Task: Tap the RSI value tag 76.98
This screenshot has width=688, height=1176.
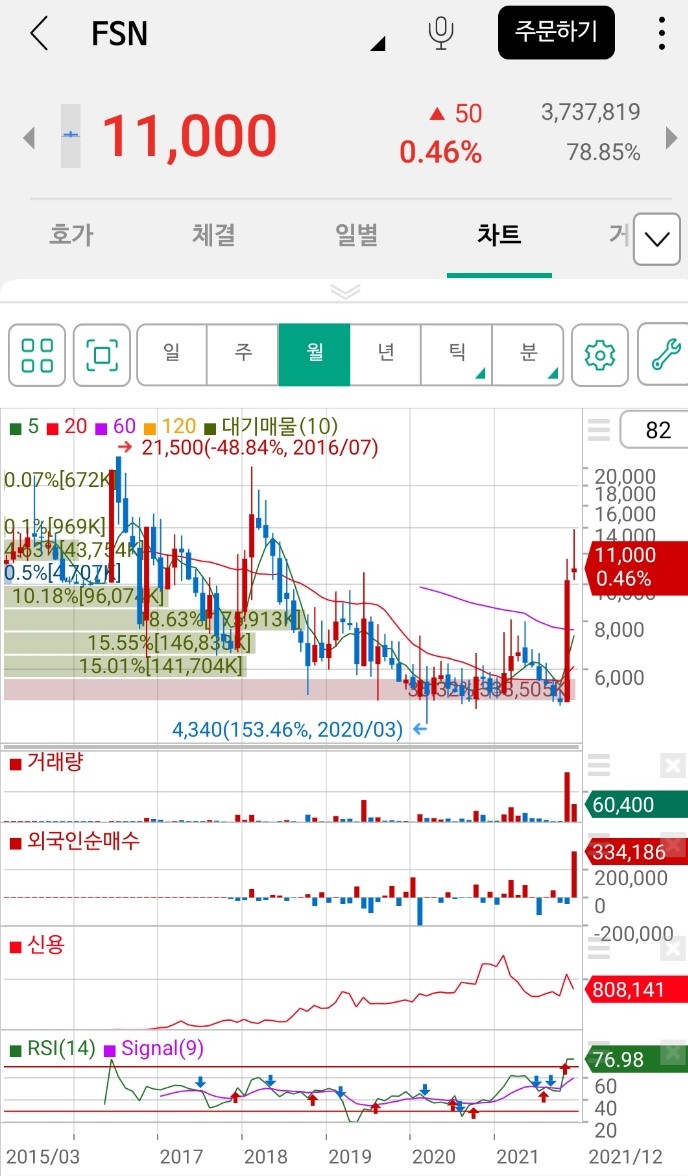Action: [635, 1060]
